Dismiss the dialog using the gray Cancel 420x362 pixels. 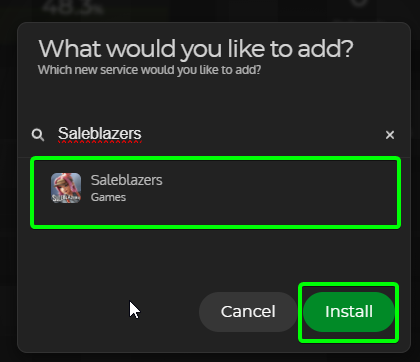[248, 312]
